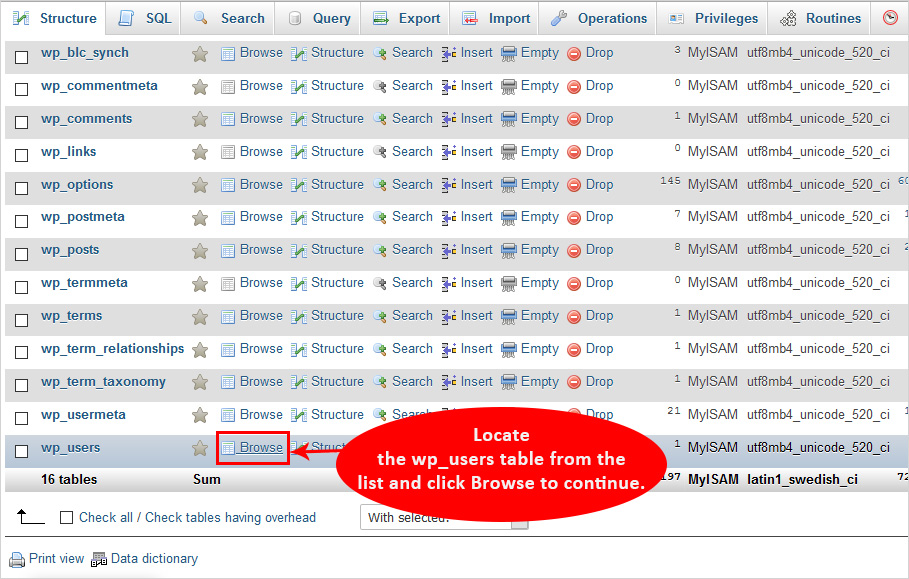Viewport: 909px width, 579px height.
Task: Click the Drop icon for wp_comments
Action: 574,119
